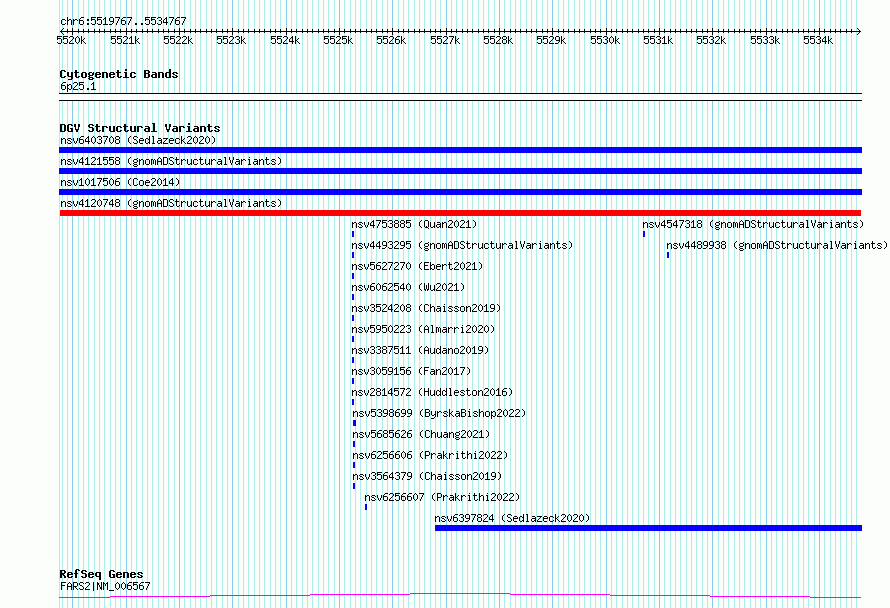
Task: Click the 5525k ruler tick label
Action: tap(338, 40)
